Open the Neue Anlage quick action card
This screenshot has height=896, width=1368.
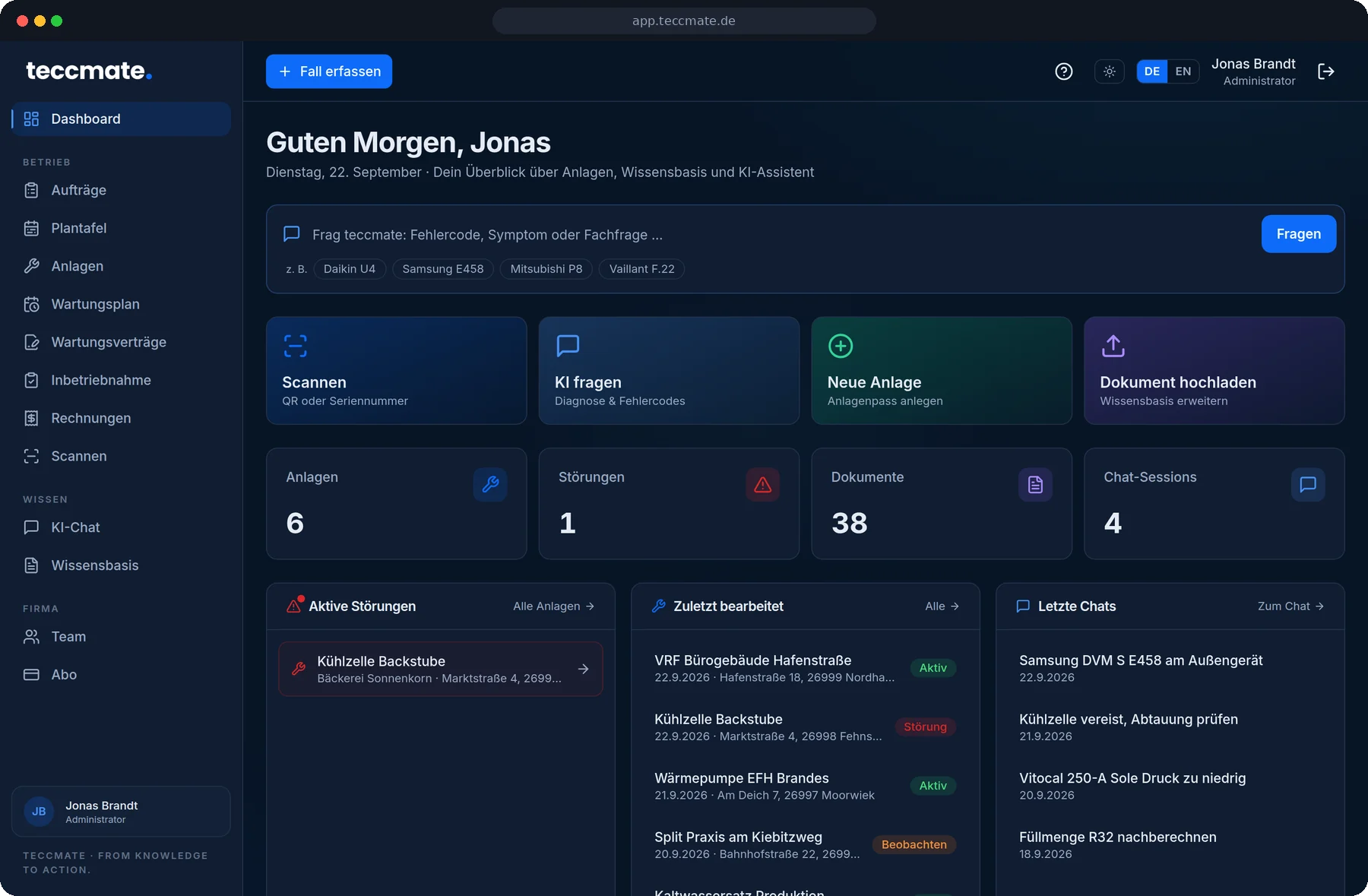(x=942, y=371)
